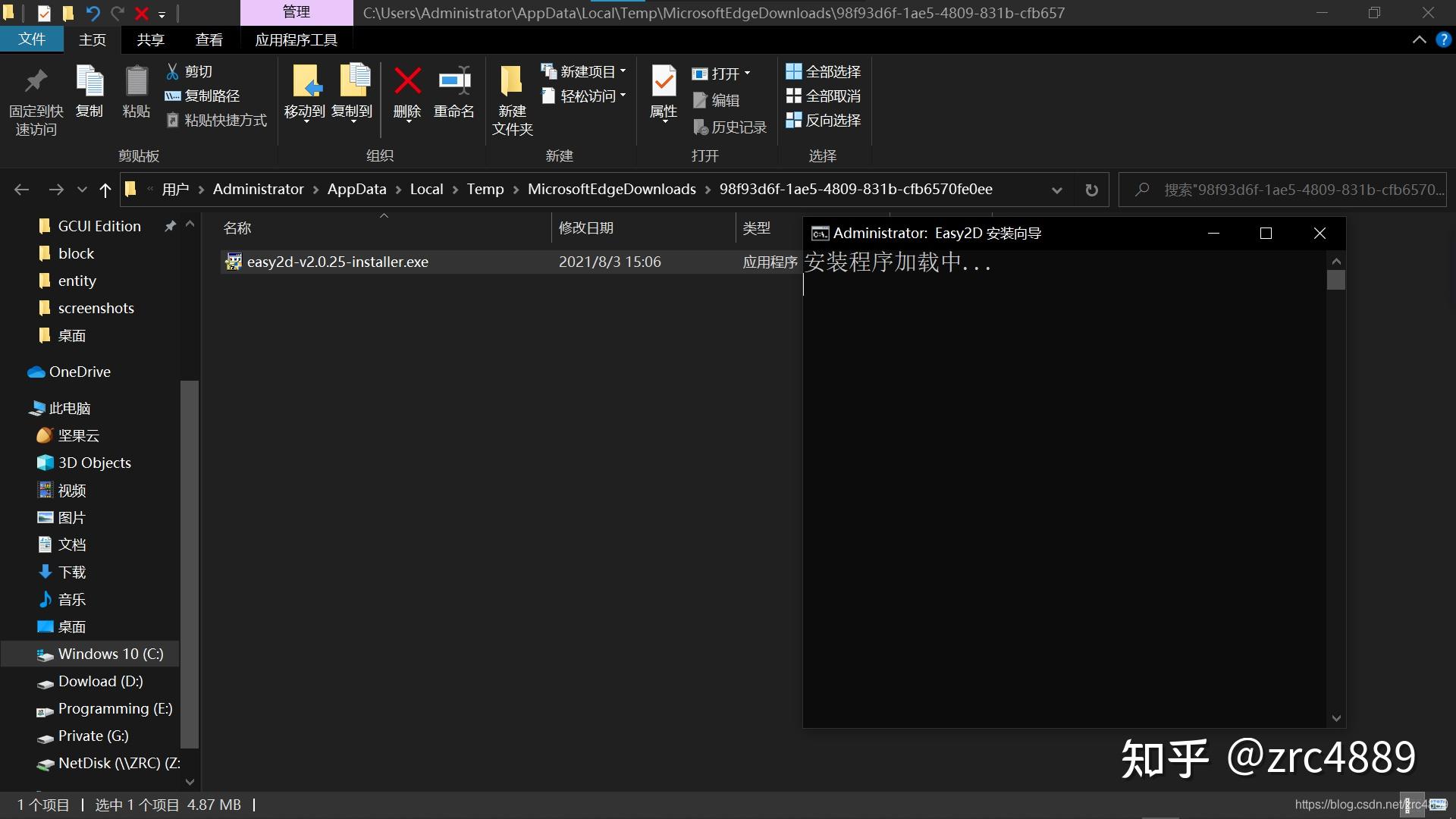Select easy2d-v2.0.25-installer.exe in file list

click(x=338, y=261)
